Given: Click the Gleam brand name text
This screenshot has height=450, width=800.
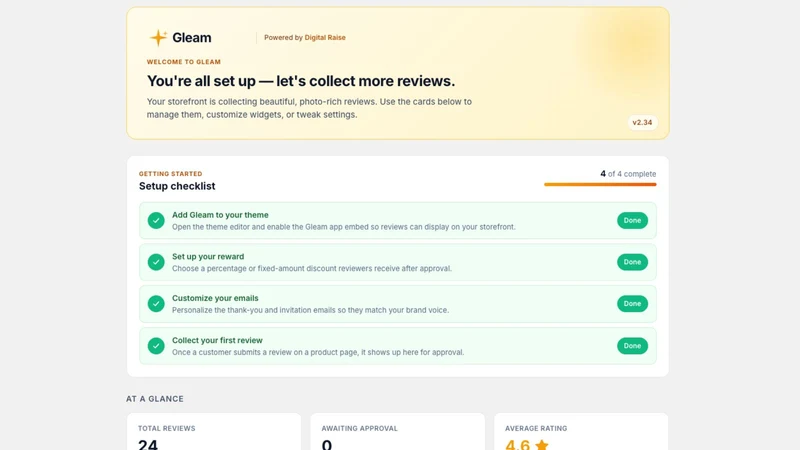Looking at the screenshot, I should tap(191, 38).
